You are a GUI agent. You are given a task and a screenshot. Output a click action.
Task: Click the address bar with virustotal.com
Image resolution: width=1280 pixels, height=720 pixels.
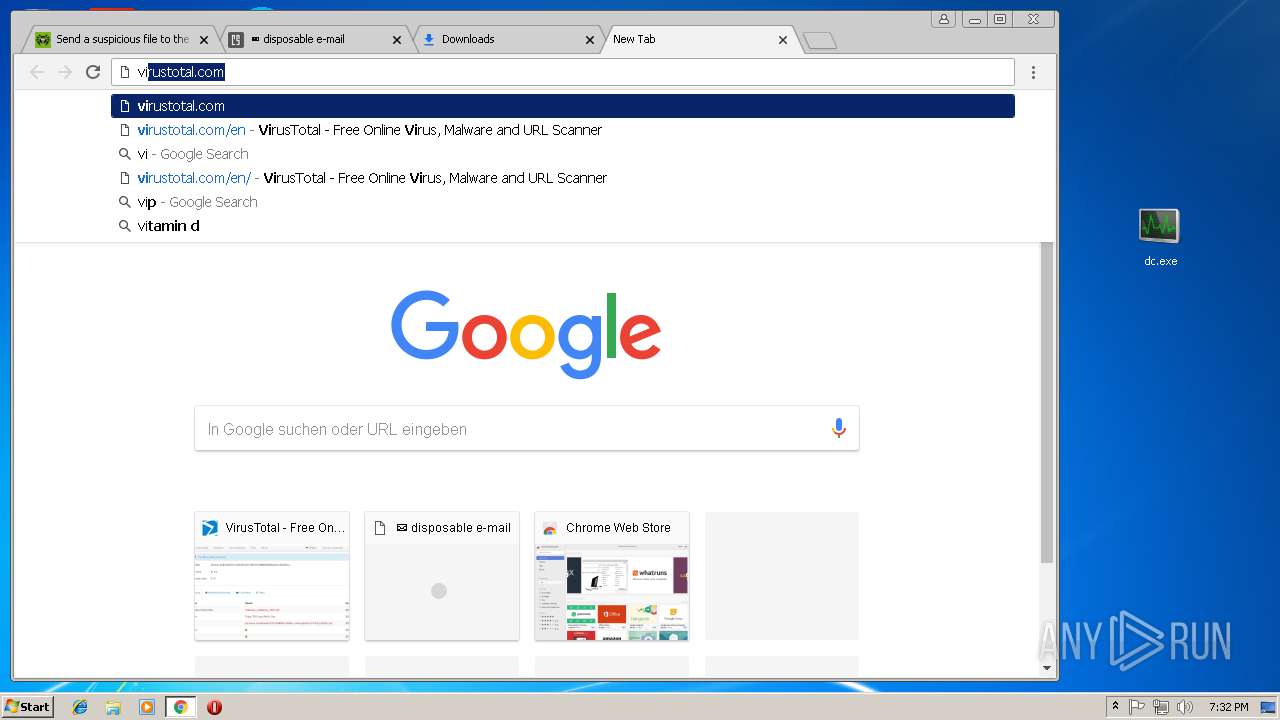pyautogui.click(x=563, y=72)
